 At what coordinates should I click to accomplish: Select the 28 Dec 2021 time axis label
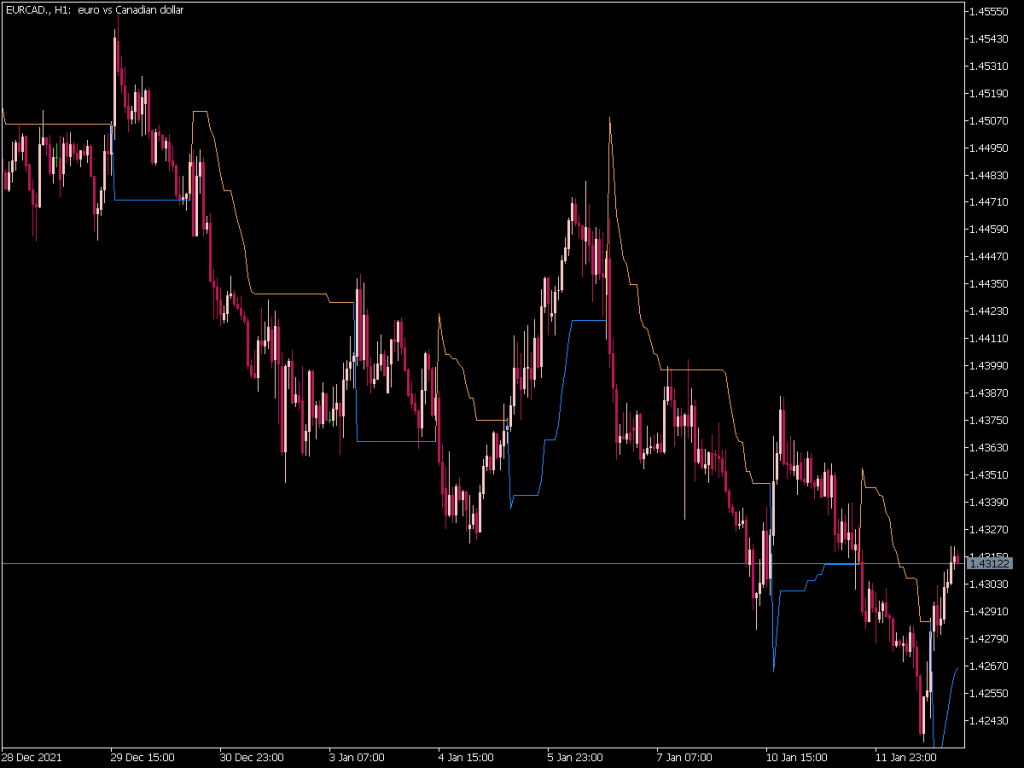pyautogui.click(x=31, y=757)
